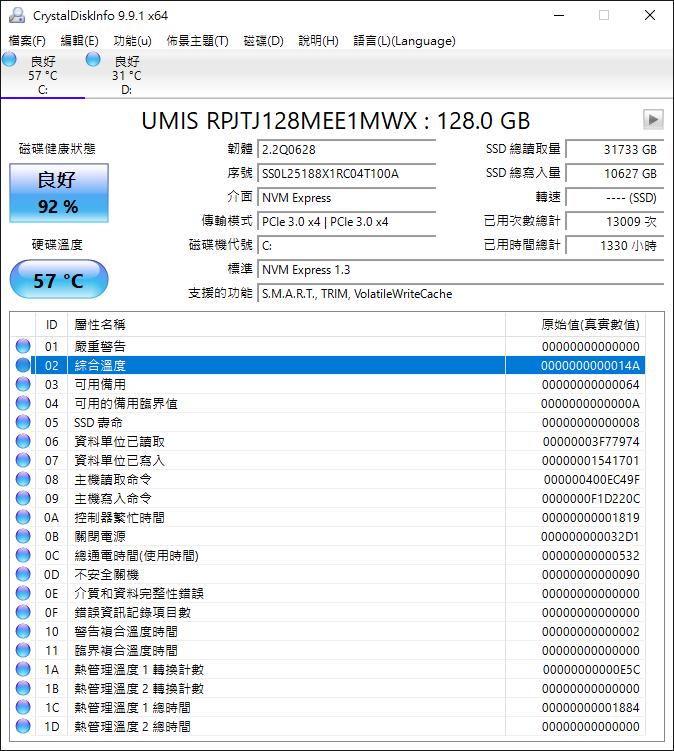Click status orb for 06 資料單位已讀取
Screen dimensions: 674x751
click(x=23, y=441)
